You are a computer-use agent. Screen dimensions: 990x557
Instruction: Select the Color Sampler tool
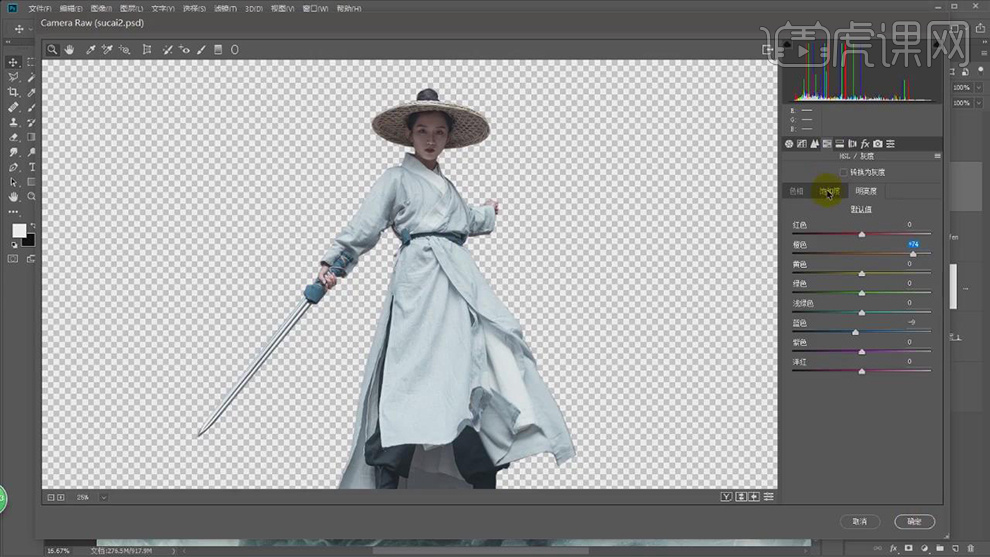pos(107,49)
